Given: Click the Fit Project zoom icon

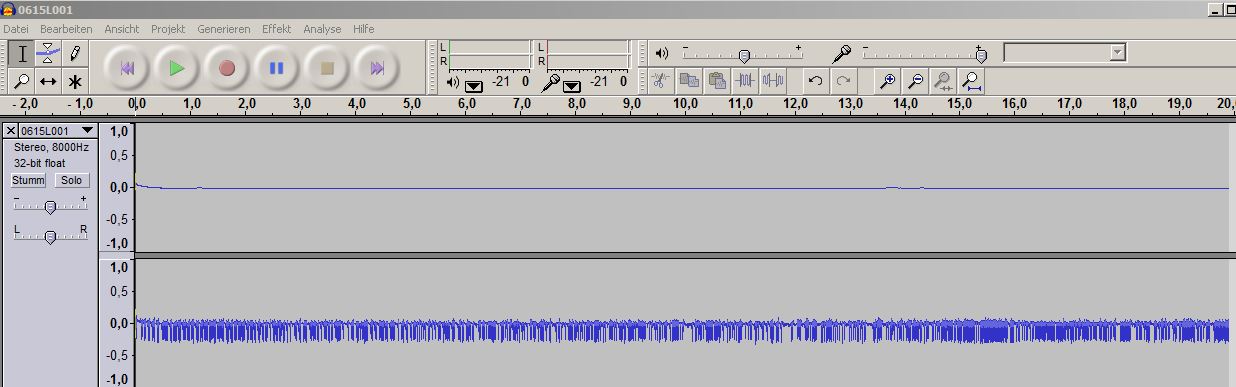Looking at the screenshot, I should click(971, 82).
